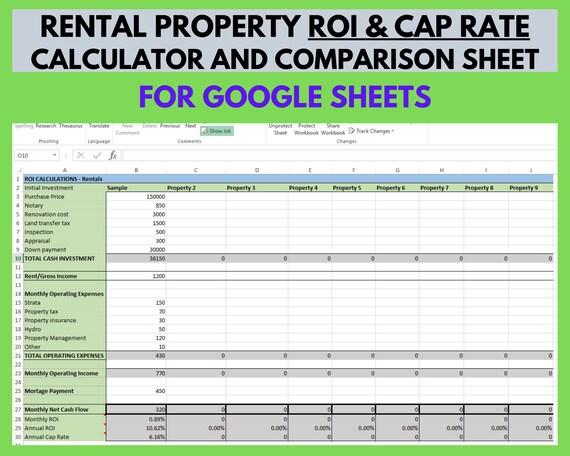The image size is (570, 456).
Task: Click Protect Workbook in Changes group
Action: pos(306,129)
